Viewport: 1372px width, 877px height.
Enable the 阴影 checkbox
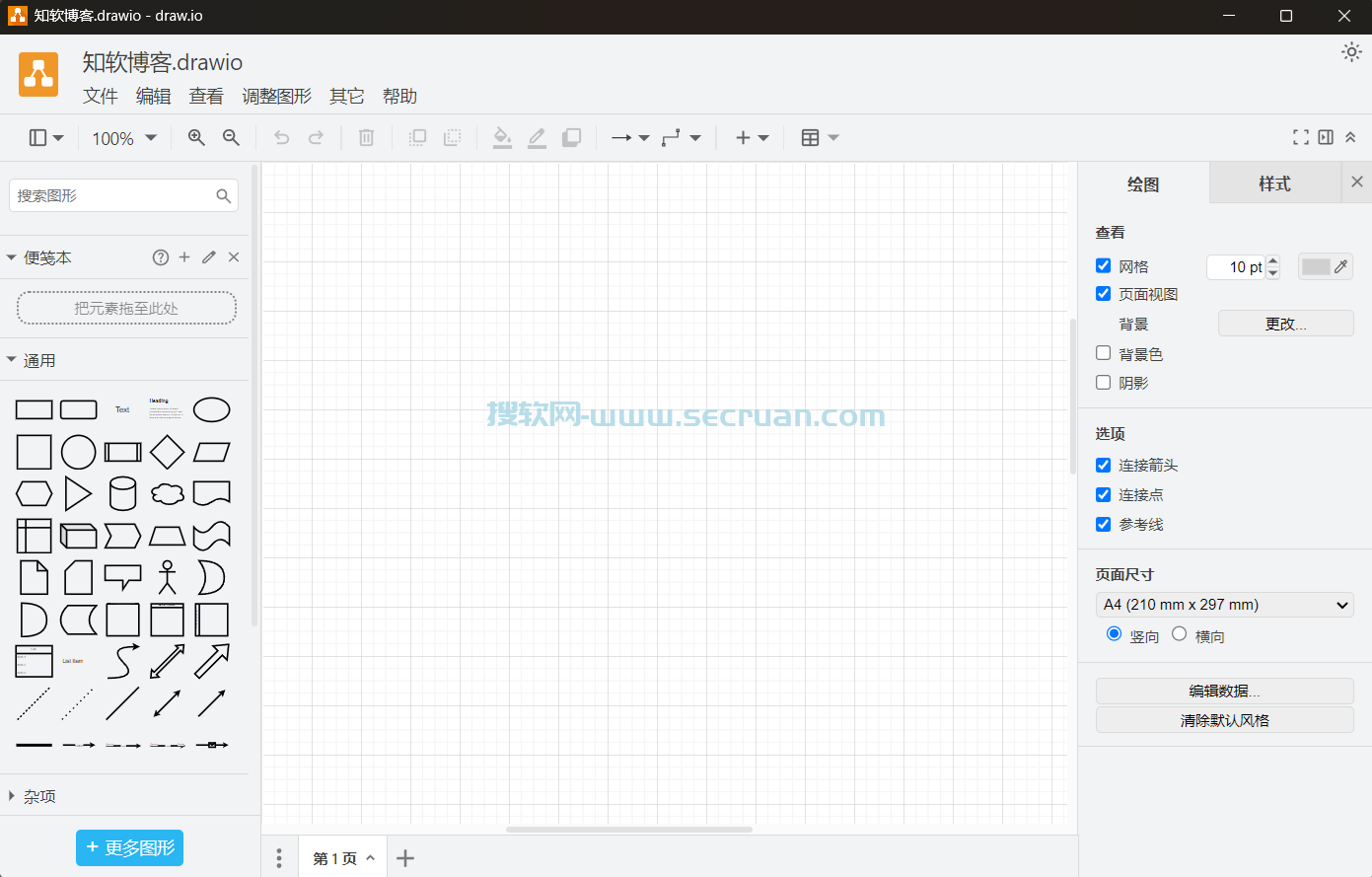point(1104,382)
